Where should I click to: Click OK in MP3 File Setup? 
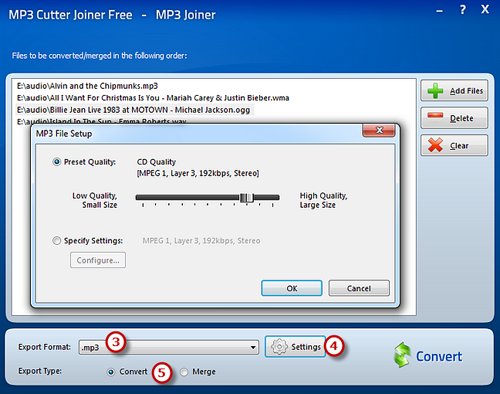(x=292, y=288)
